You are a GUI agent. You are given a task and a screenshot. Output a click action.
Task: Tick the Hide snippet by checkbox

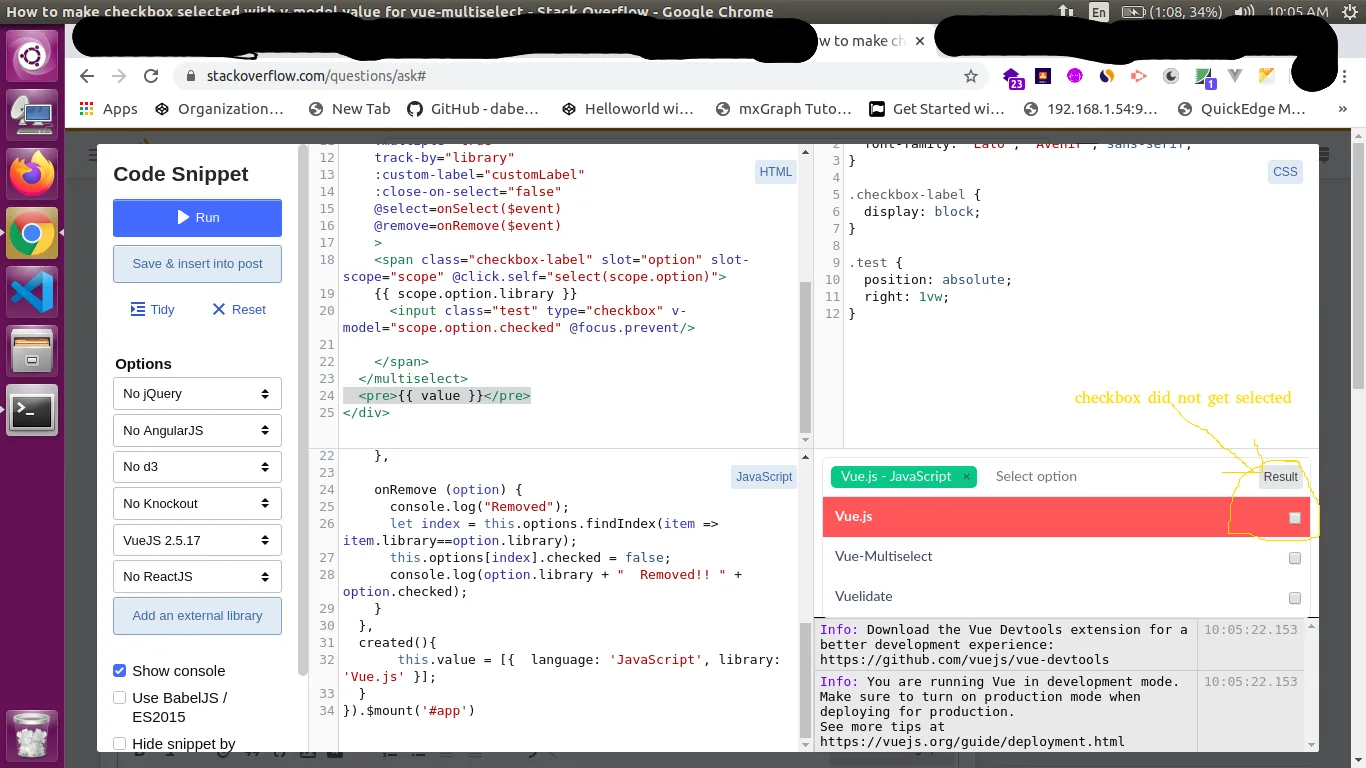click(120, 744)
